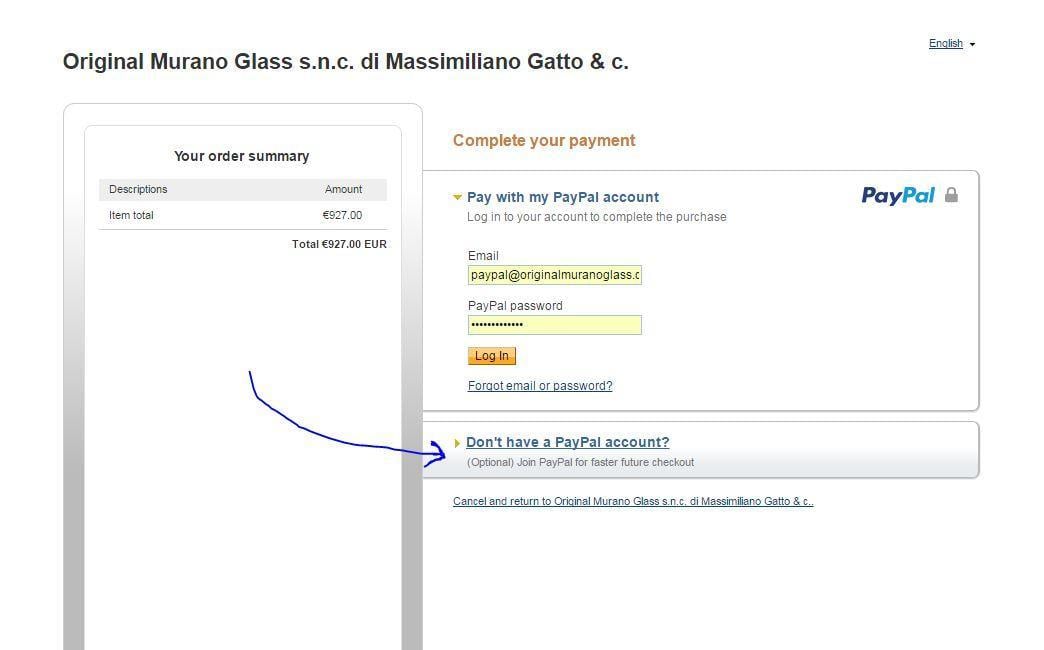Viewport: 1044px width, 650px height.
Task: Click 'Pay with my PayPal account' heading
Action: pos(563,197)
